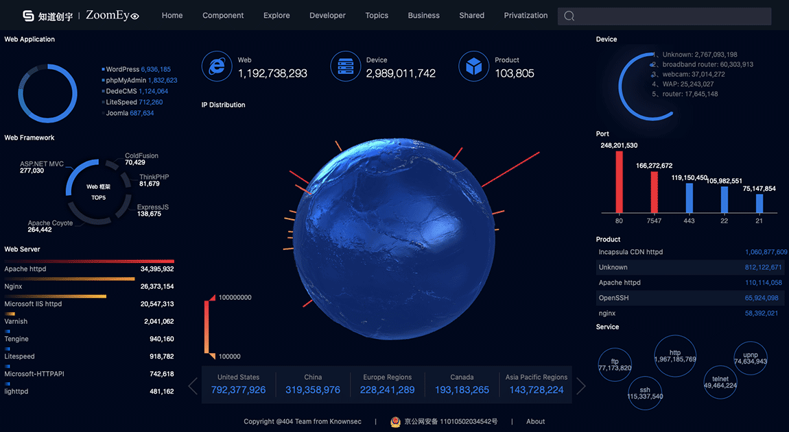
Task: Click the Device server stack icon
Action: tap(345, 66)
